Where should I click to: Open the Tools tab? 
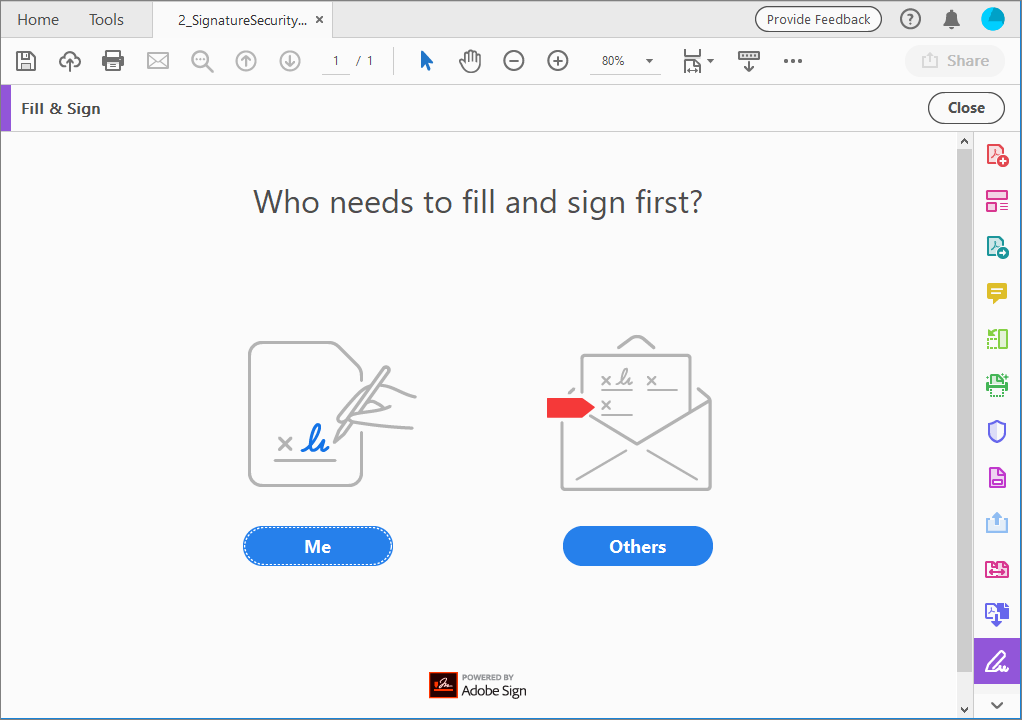(106, 19)
